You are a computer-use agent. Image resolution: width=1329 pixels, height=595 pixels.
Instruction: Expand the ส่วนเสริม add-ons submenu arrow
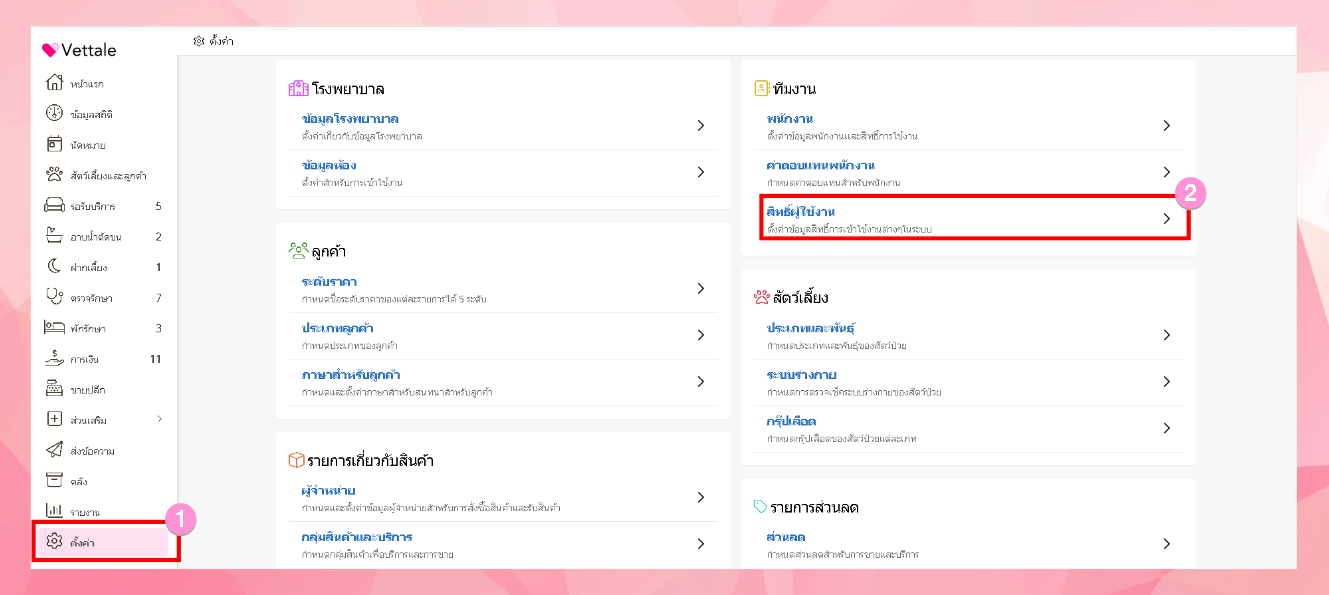point(160,419)
